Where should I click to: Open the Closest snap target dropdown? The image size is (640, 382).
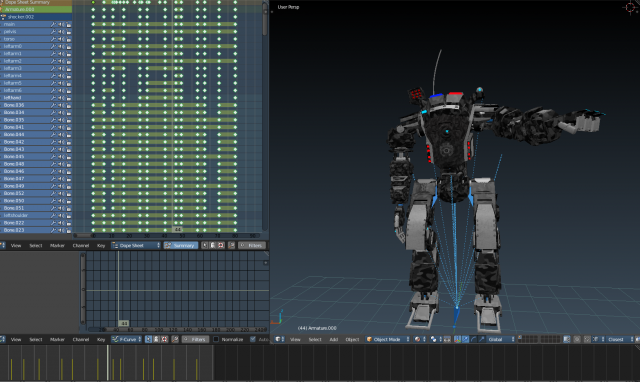(620, 339)
